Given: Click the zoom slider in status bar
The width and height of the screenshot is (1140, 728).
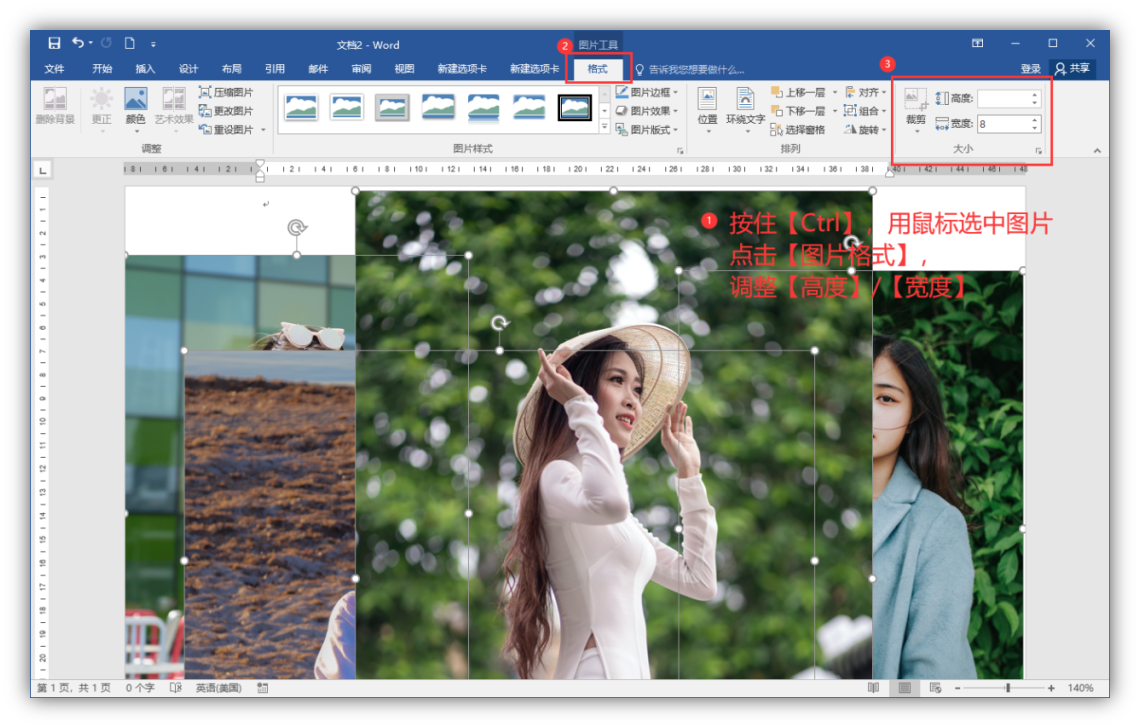Looking at the screenshot, I should pos(1007,688).
